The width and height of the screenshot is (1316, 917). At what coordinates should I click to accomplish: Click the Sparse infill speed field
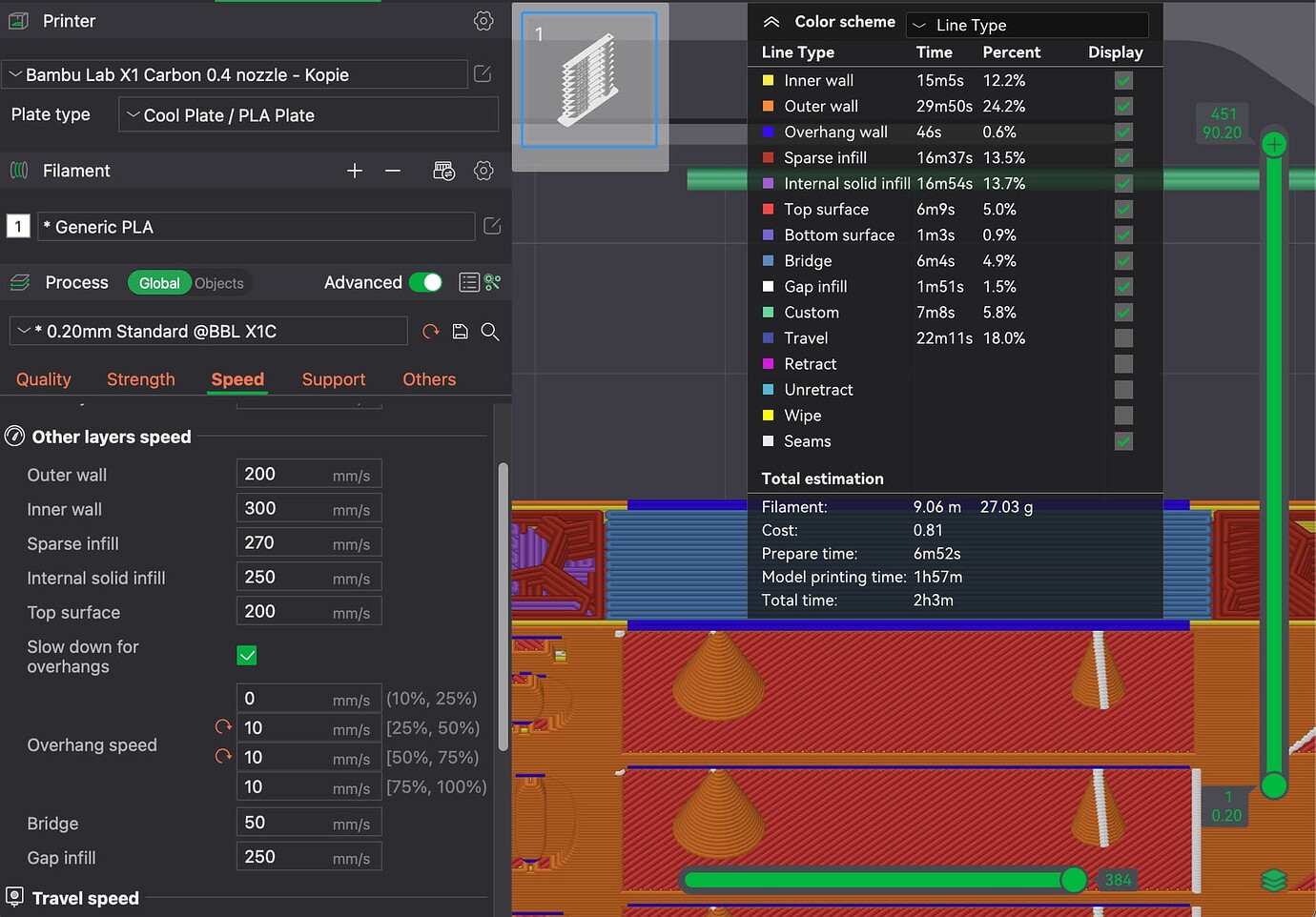click(309, 542)
